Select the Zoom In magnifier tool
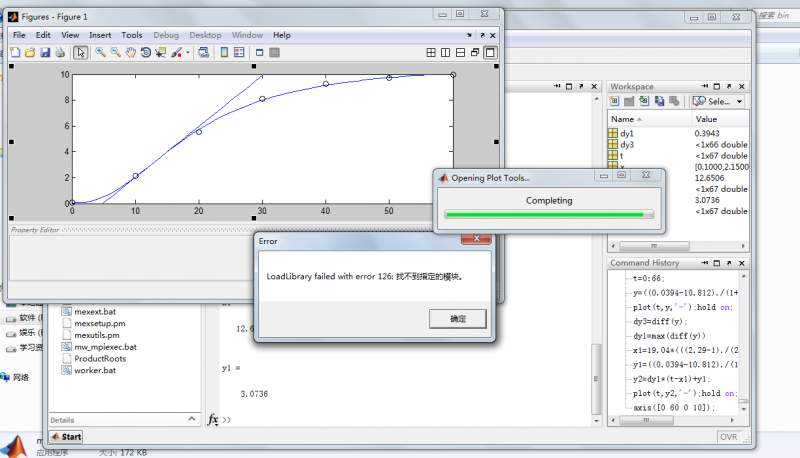Screen dimensions: 800x458 coord(101,53)
